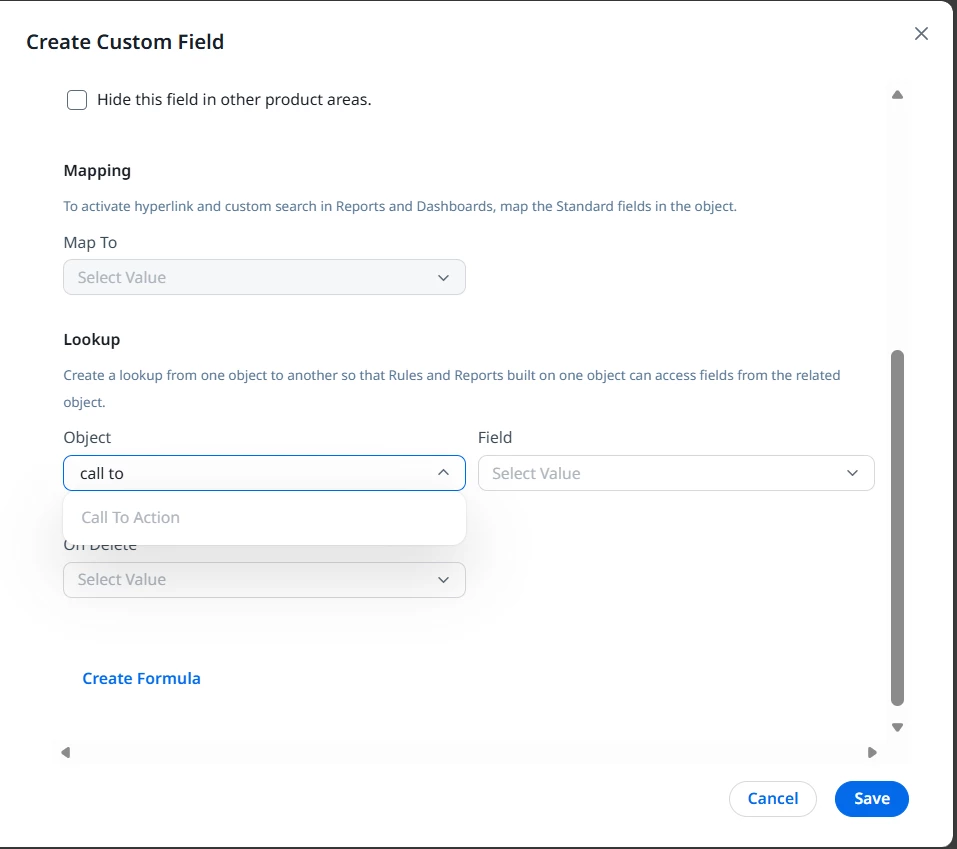957x849 pixels.
Task: Click the Field dropdown chevron arrow
Action: [x=852, y=473]
